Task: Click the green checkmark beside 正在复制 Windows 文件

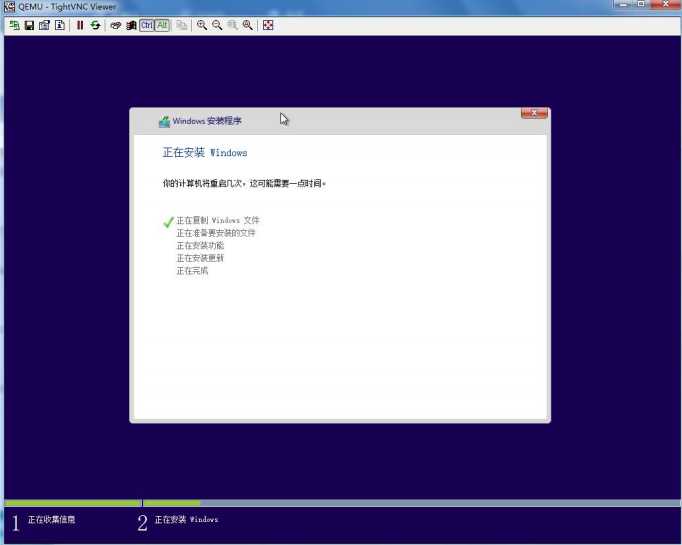Action: (168, 222)
